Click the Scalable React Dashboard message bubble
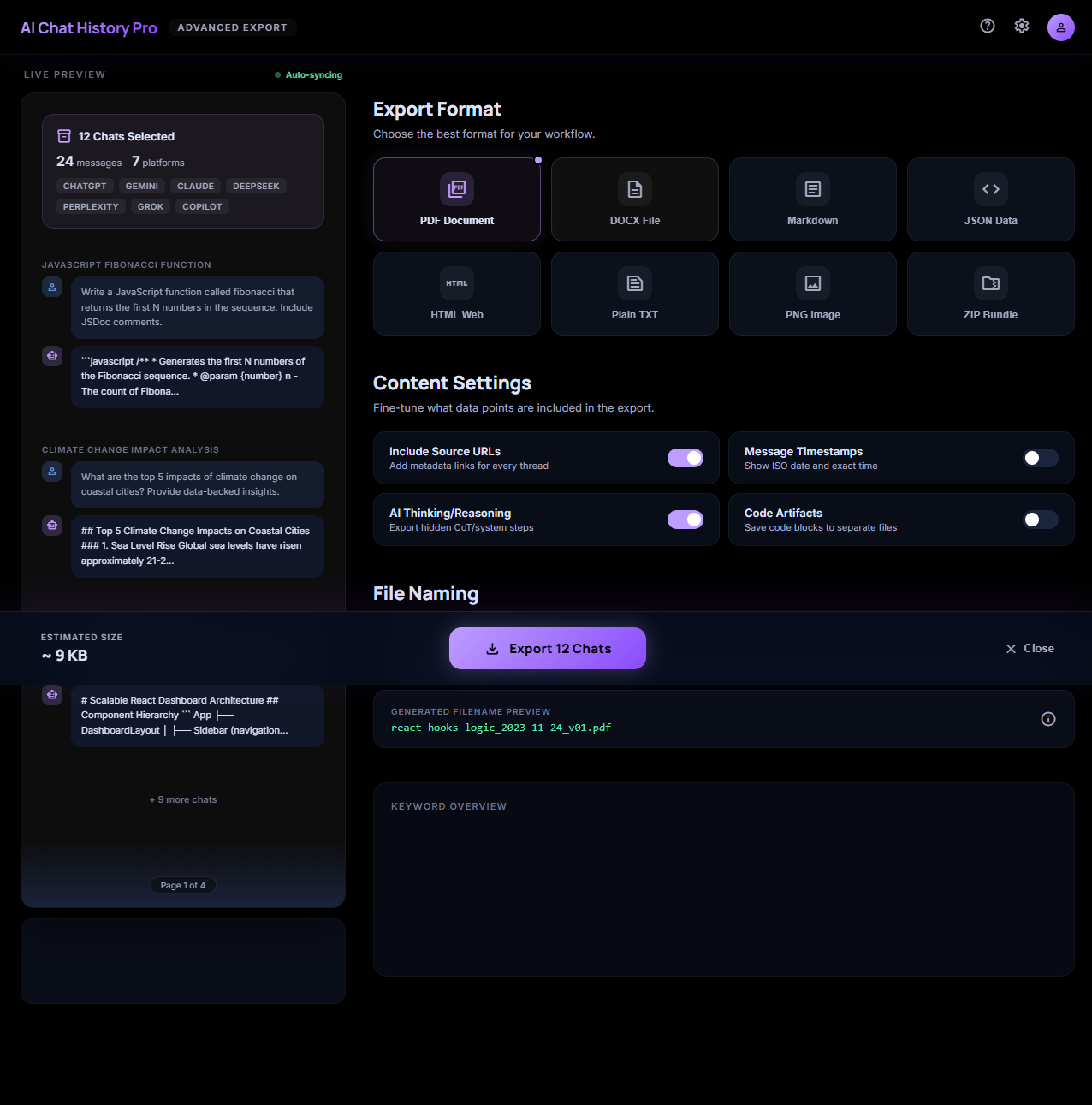 [198, 716]
